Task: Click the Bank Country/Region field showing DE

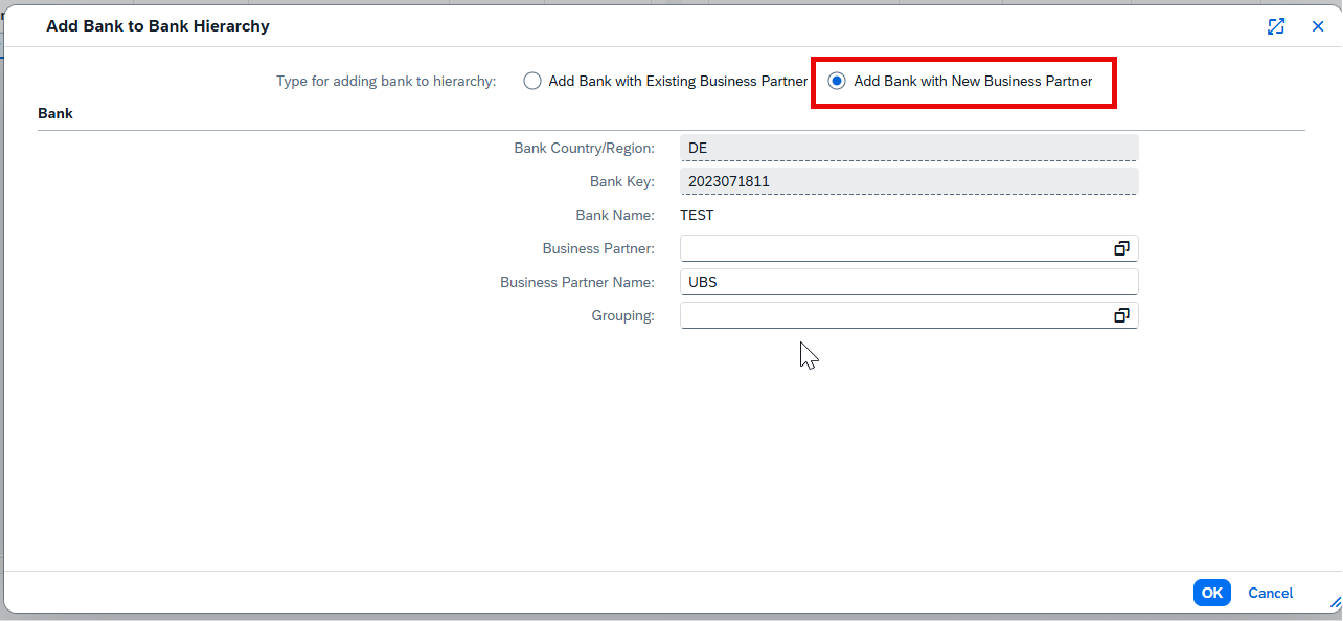Action: point(909,148)
